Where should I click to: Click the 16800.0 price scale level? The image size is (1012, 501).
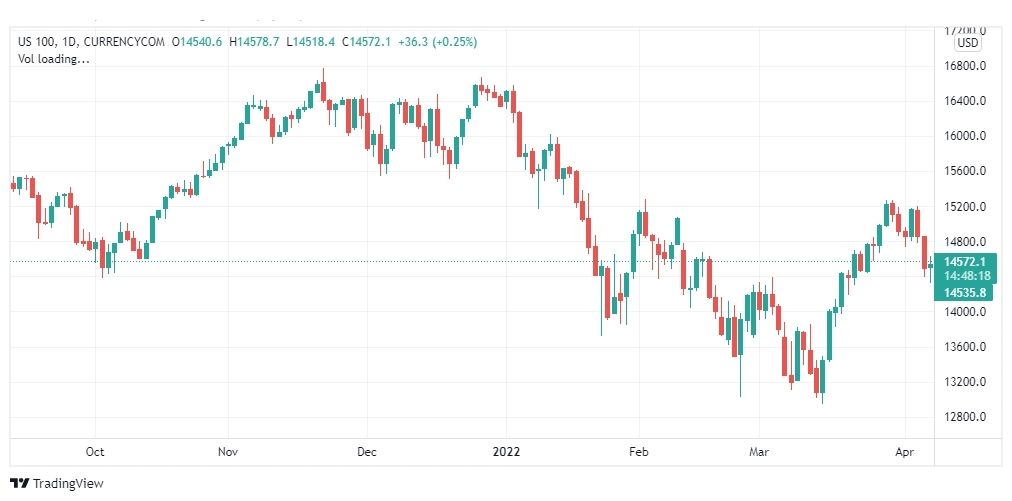965,66
